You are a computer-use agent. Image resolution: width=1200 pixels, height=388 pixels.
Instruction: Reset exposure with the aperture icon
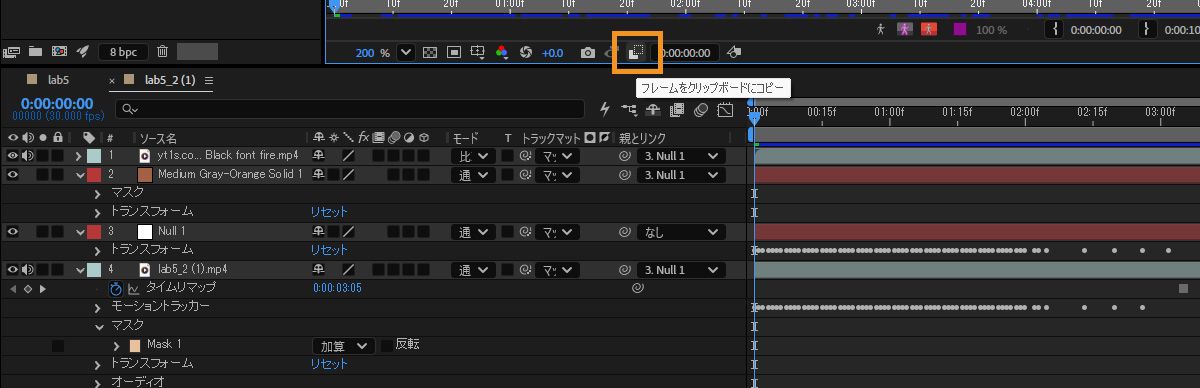tap(525, 52)
